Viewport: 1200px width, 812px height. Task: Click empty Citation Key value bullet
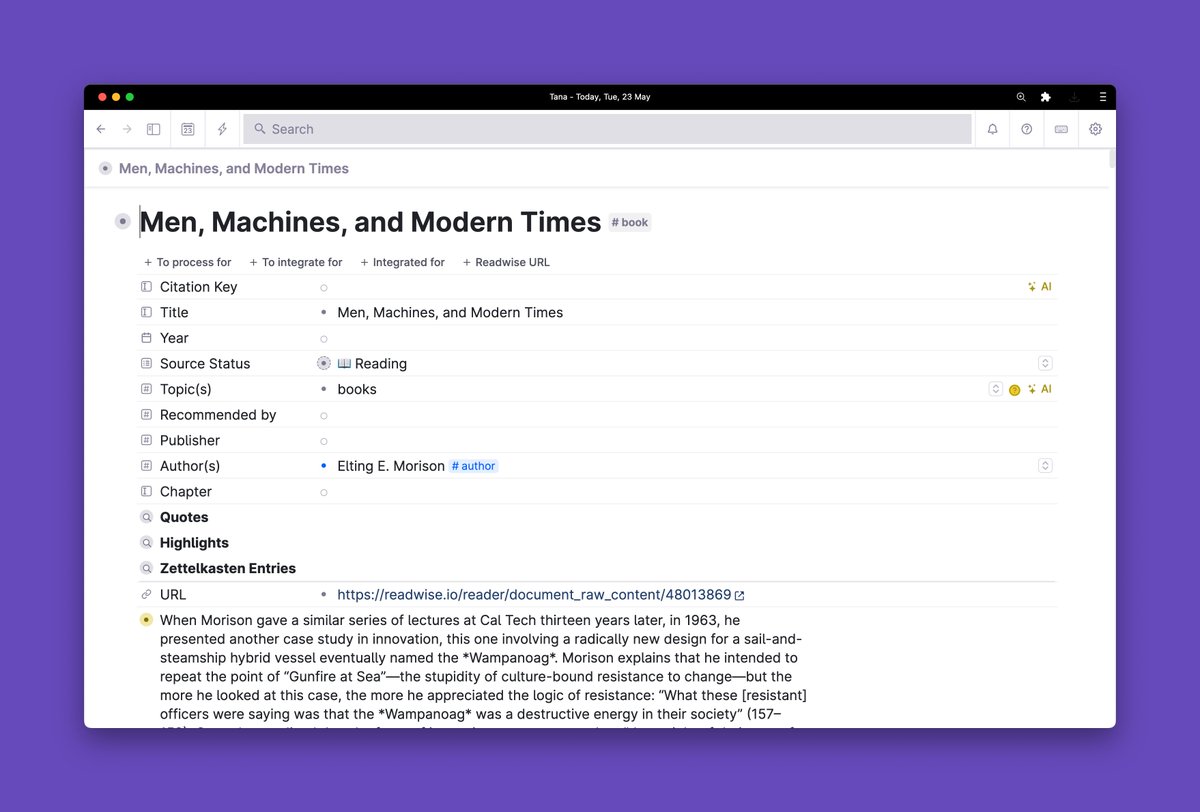pos(324,288)
